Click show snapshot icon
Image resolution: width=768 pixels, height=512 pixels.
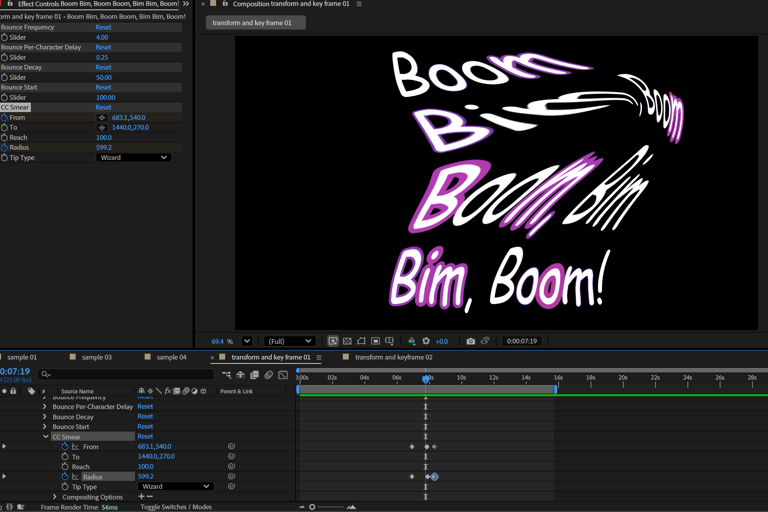485,341
